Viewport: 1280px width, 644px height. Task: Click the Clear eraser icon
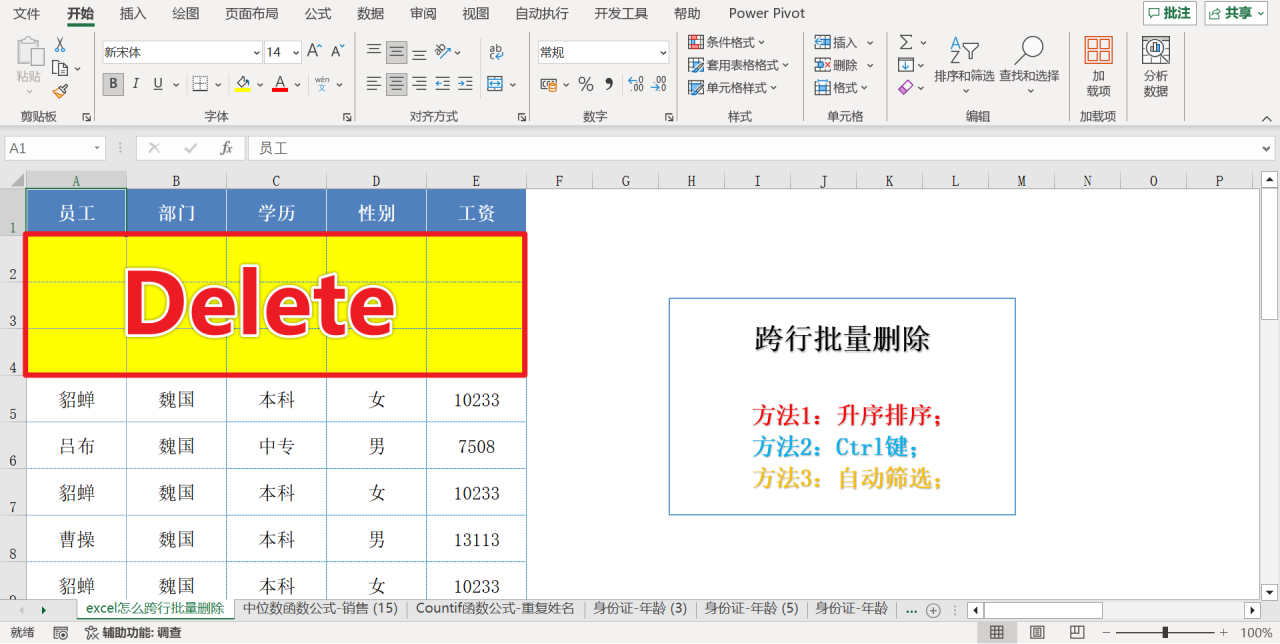905,88
